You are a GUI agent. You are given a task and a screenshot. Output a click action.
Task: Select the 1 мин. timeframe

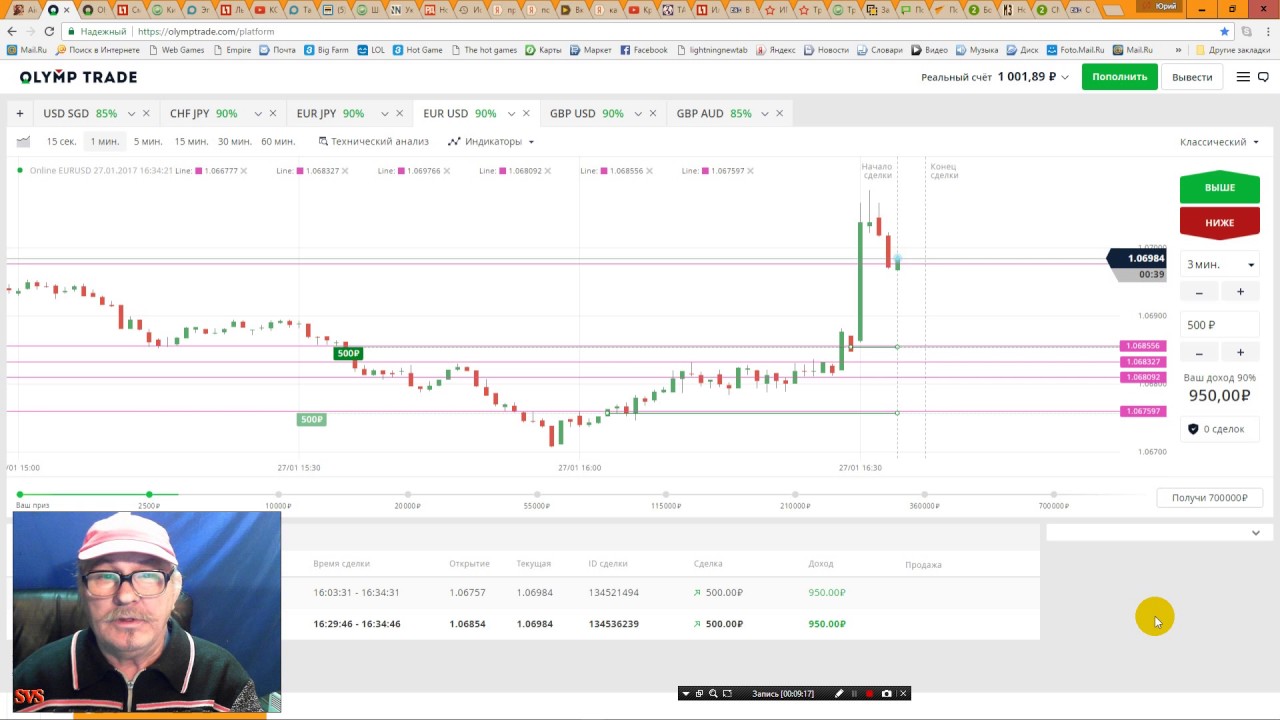[104, 141]
